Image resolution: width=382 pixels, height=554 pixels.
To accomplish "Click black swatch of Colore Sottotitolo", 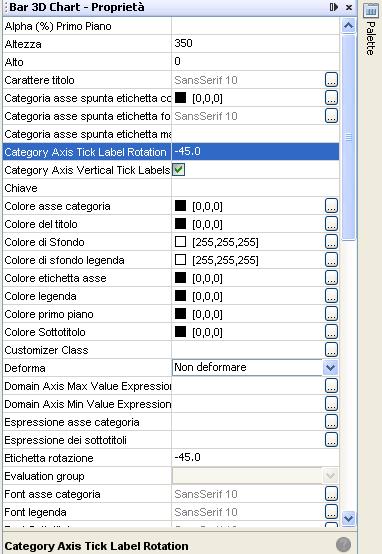I will [180, 332].
